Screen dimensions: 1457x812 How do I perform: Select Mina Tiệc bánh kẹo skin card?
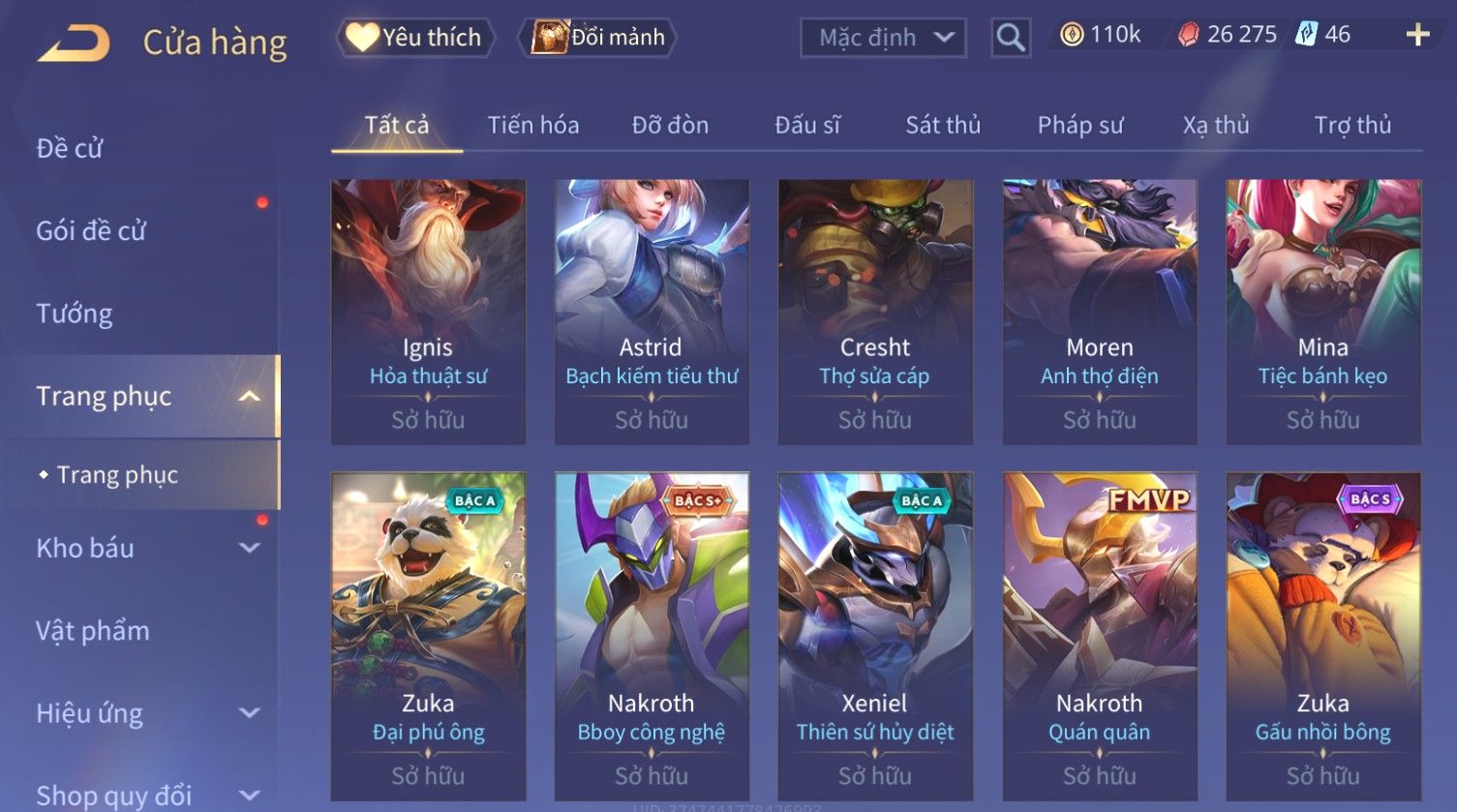pyautogui.click(x=1323, y=312)
